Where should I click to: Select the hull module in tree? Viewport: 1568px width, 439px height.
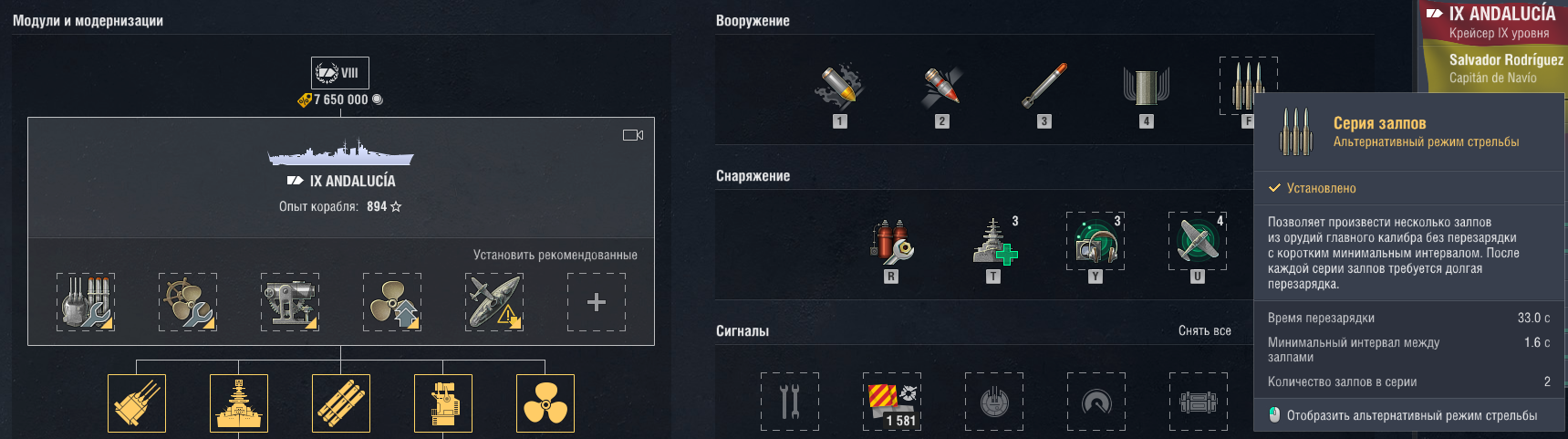[239, 403]
